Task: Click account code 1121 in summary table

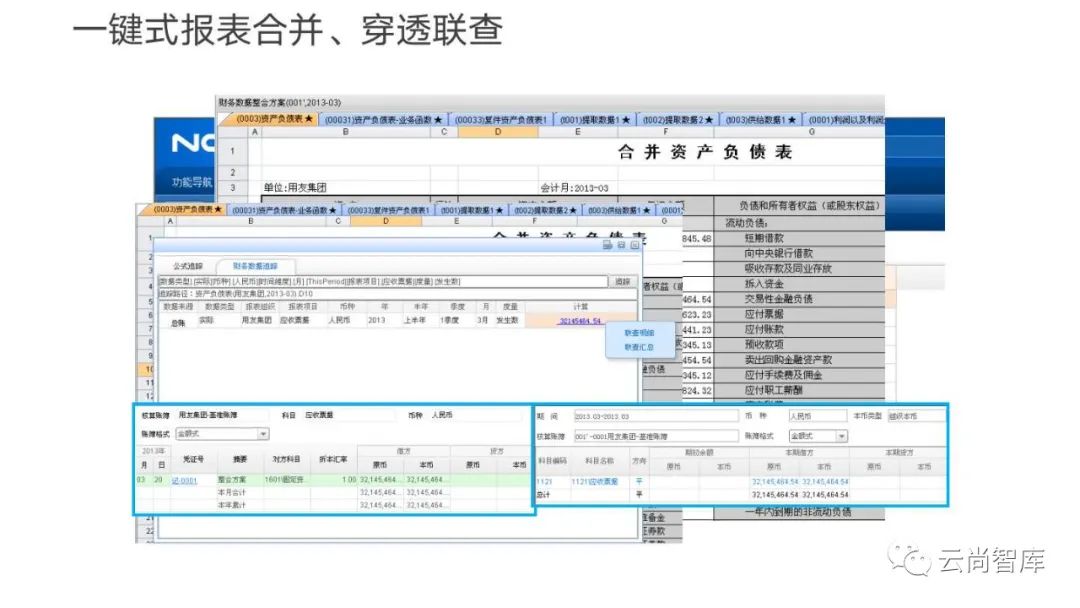Action: [544, 482]
